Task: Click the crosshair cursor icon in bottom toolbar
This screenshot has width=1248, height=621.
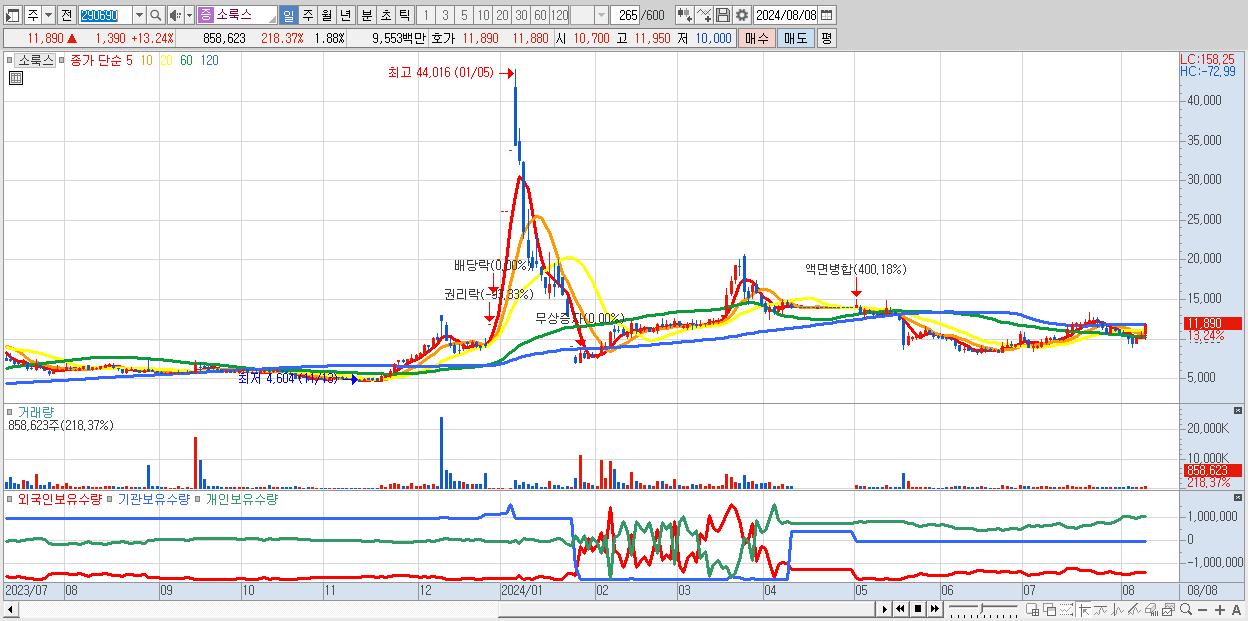Action: [1084, 609]
